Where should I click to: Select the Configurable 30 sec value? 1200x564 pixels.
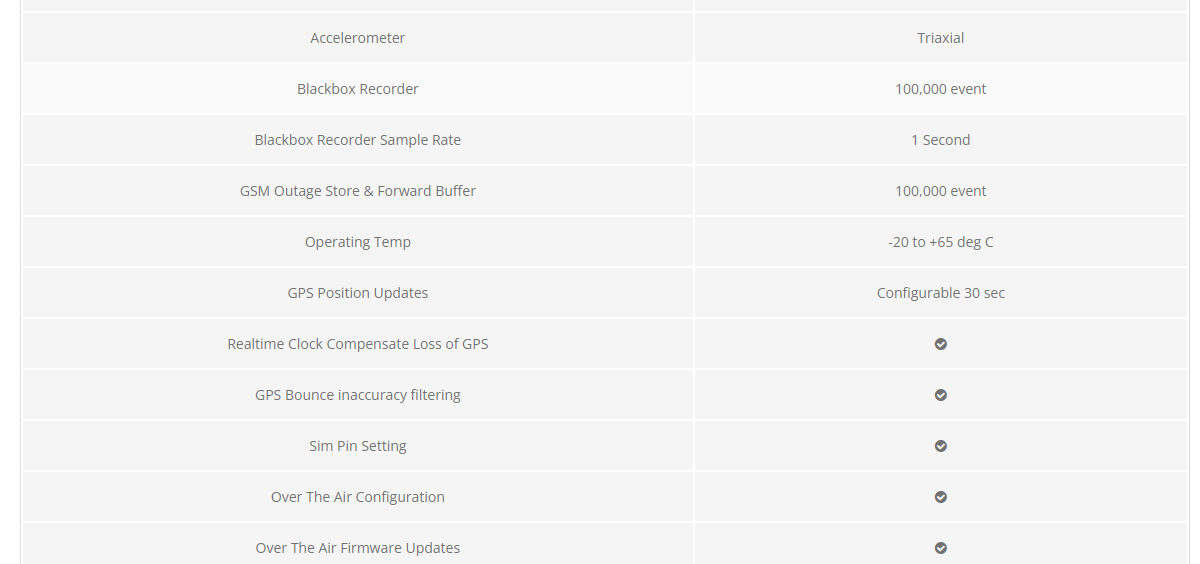pyautogui.click(x=941, y=293)
